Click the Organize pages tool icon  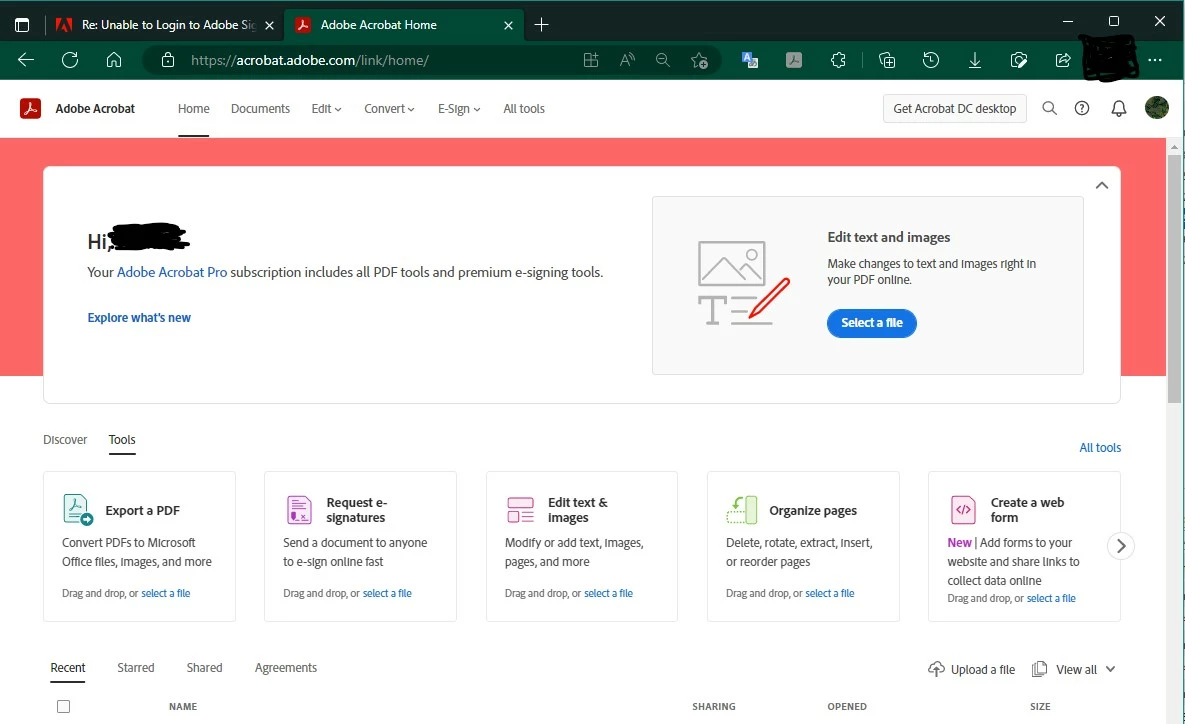pos(741,509)
